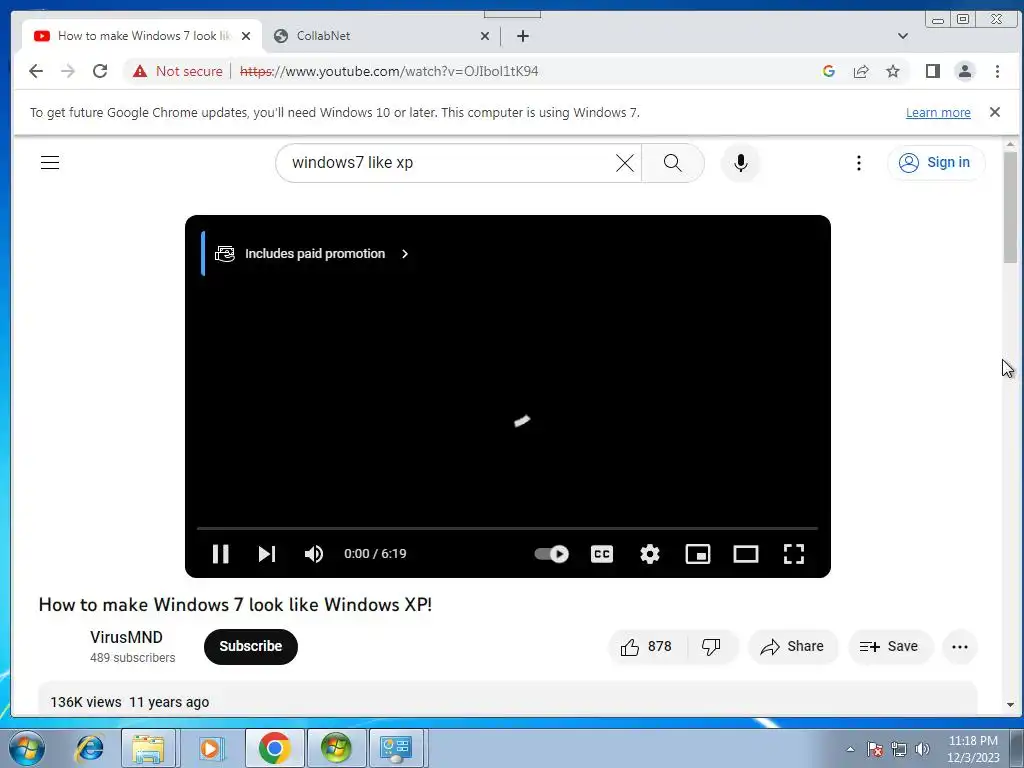Open the volume tray icon
Viewport: 1024px width, 768px height.
[922, 749]
